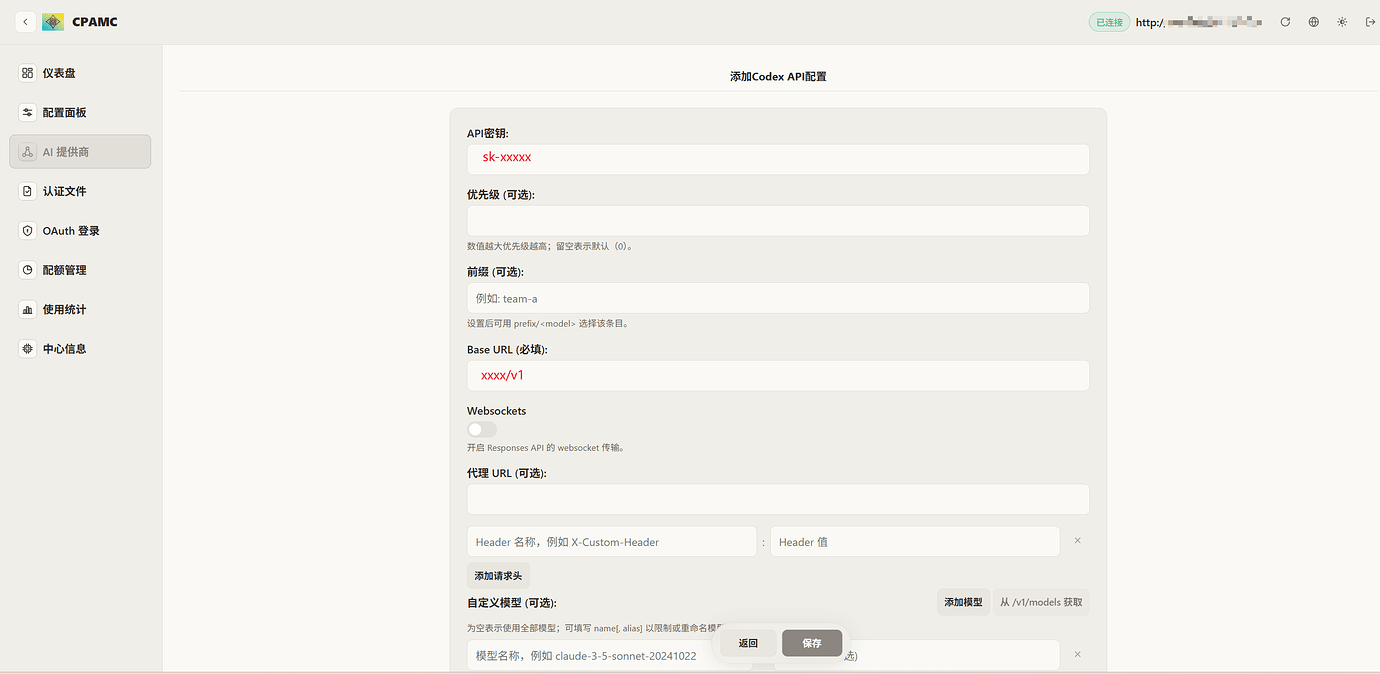1380x674 pixels.
Task: Open language globe icon
Action: click(1314, 22)
